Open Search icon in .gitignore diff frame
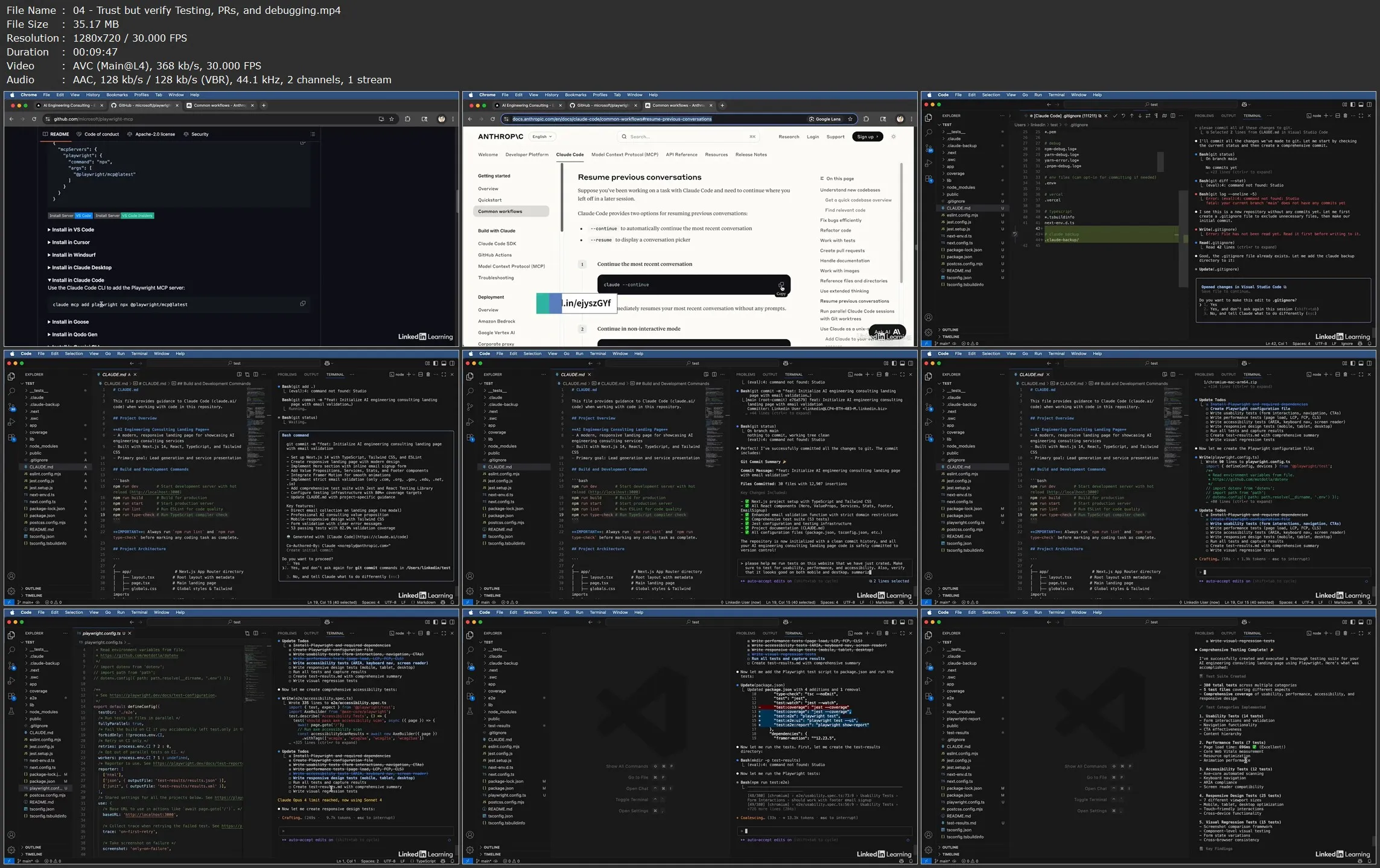The width and height of the screenshot is (1380, 868). click(928, 132)
